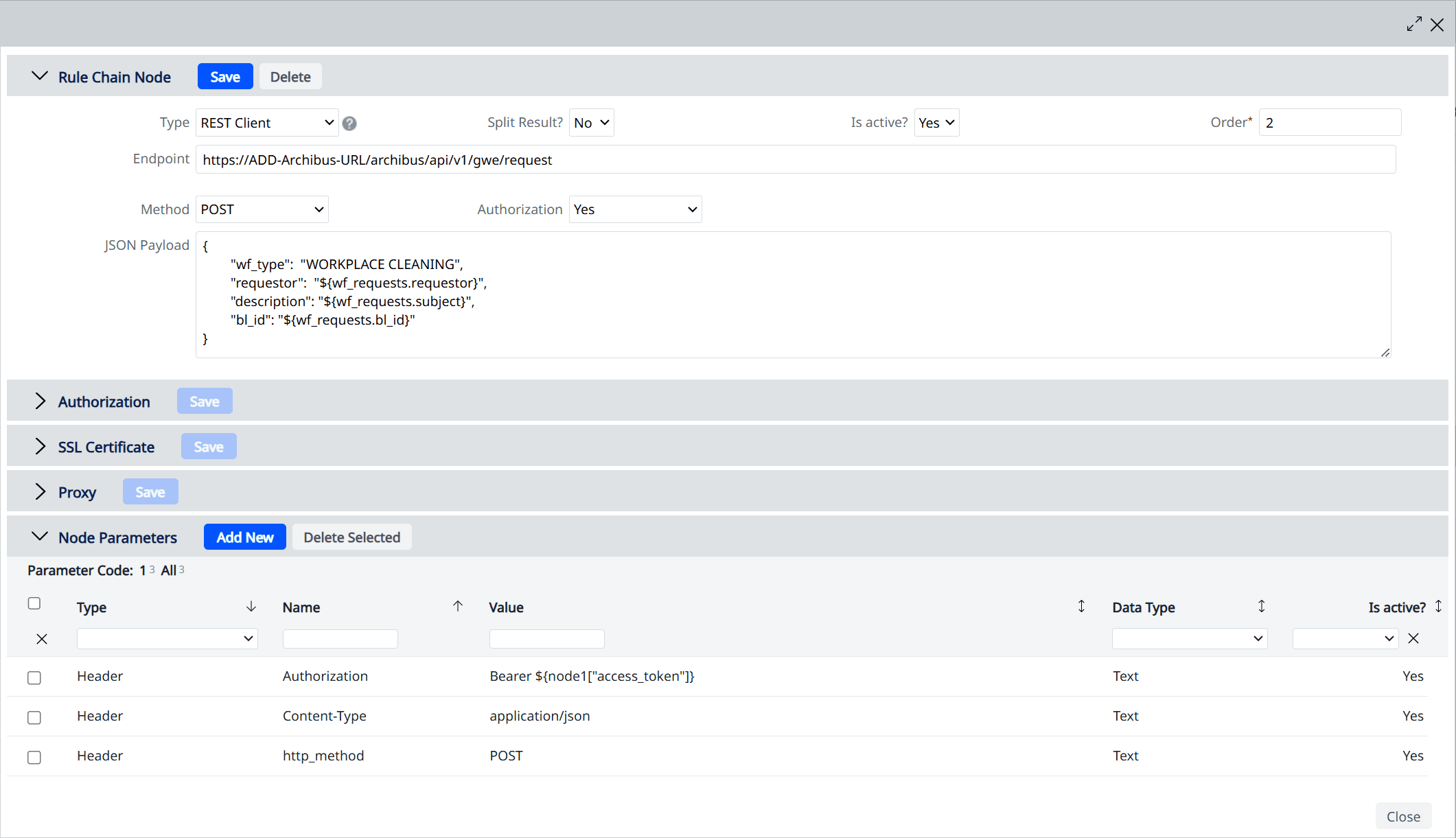Click Delete Selected parameters button
The width and height of the screenshot is (1456, 838).
pos(352,537)
